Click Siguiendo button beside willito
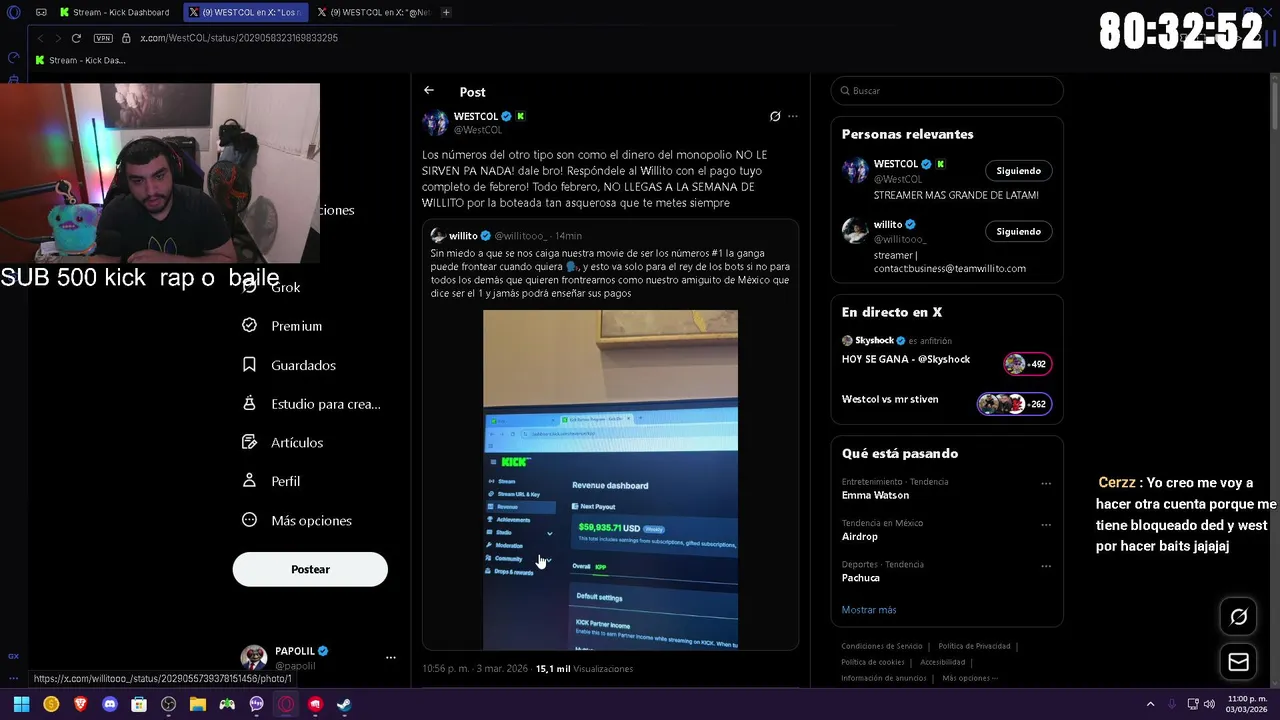Image resolution: width=1280 pixels, height=720 pixels. [x=1018, y=231]
